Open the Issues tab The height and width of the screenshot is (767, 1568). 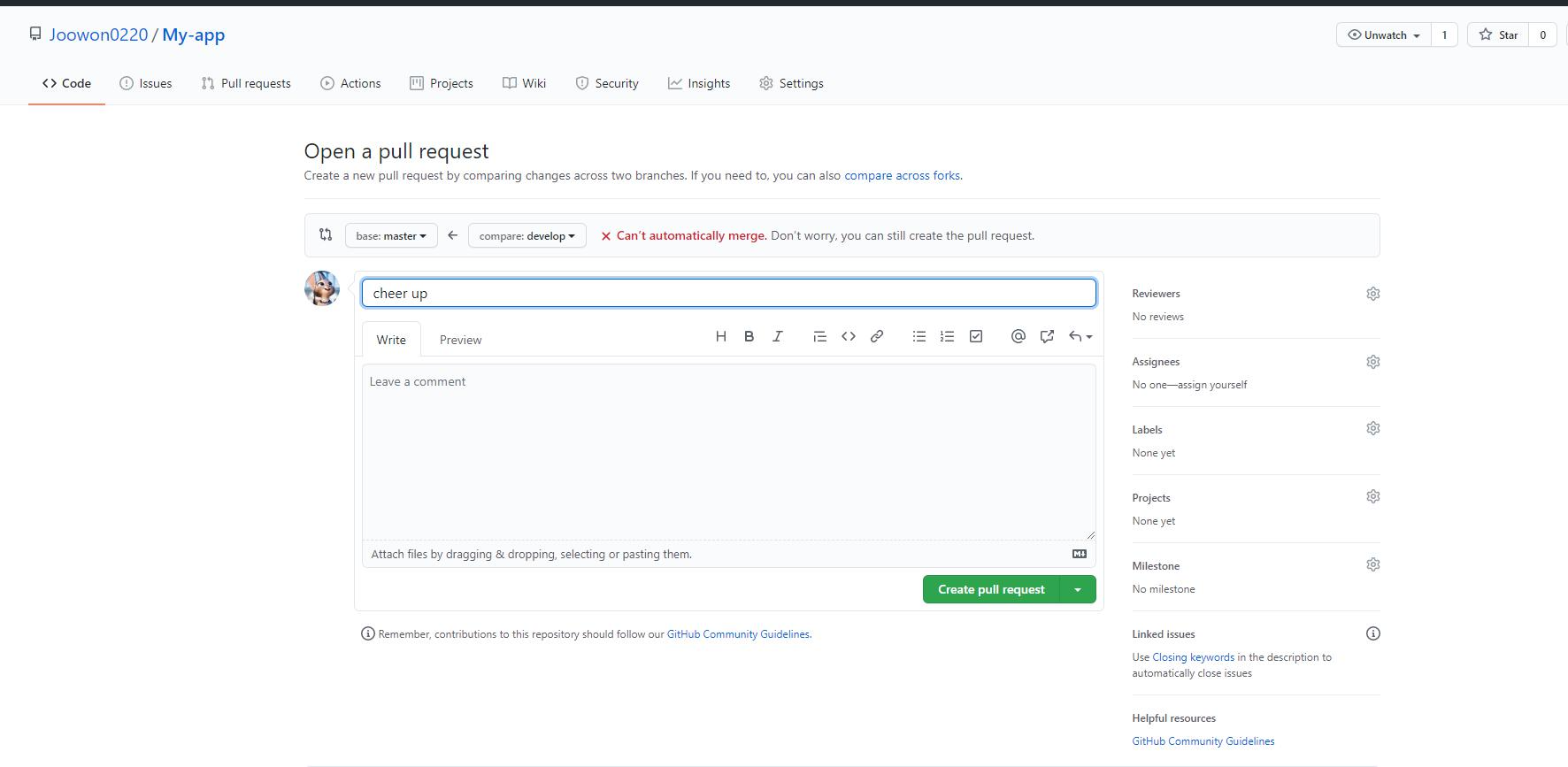(x=146, y=83)
